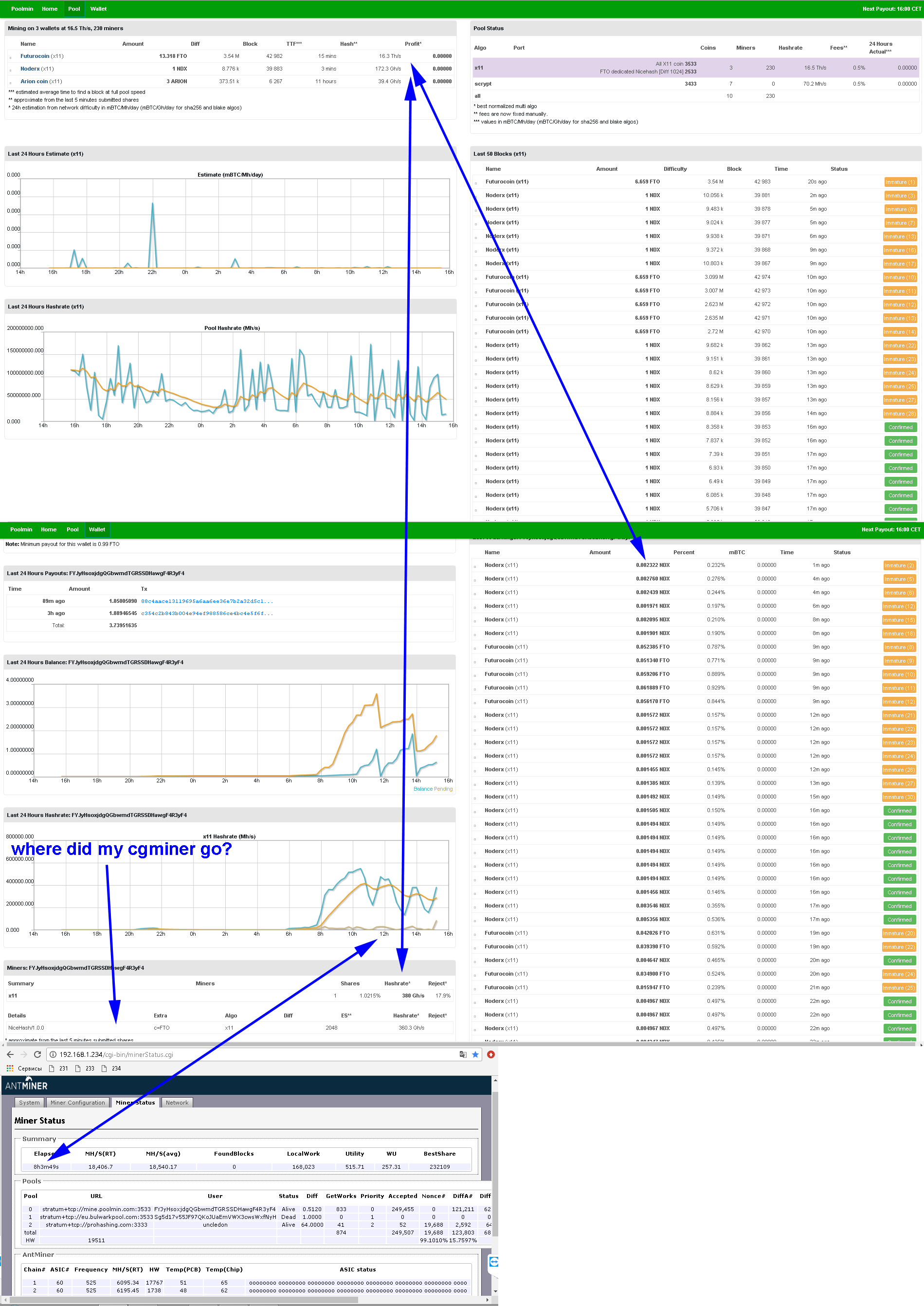This screenshot has width=924, height=1306.
Task: Open the System tab in Antminer
Action: click(30, 1103)
